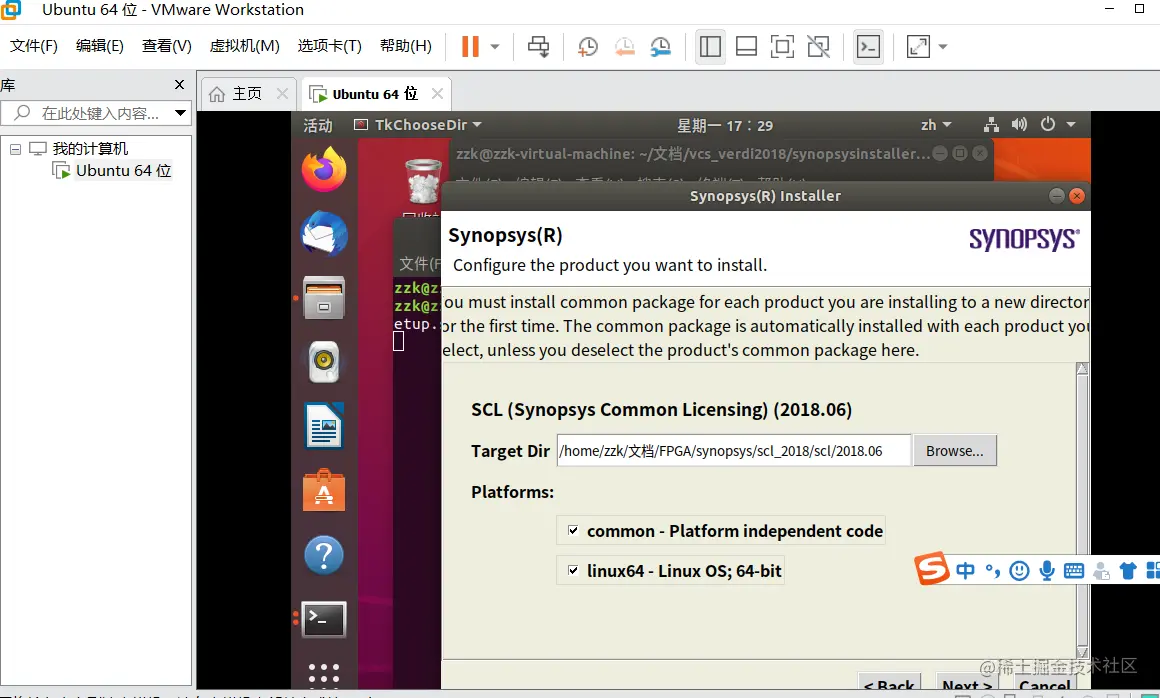Toggle the library sidebar view

710,47
